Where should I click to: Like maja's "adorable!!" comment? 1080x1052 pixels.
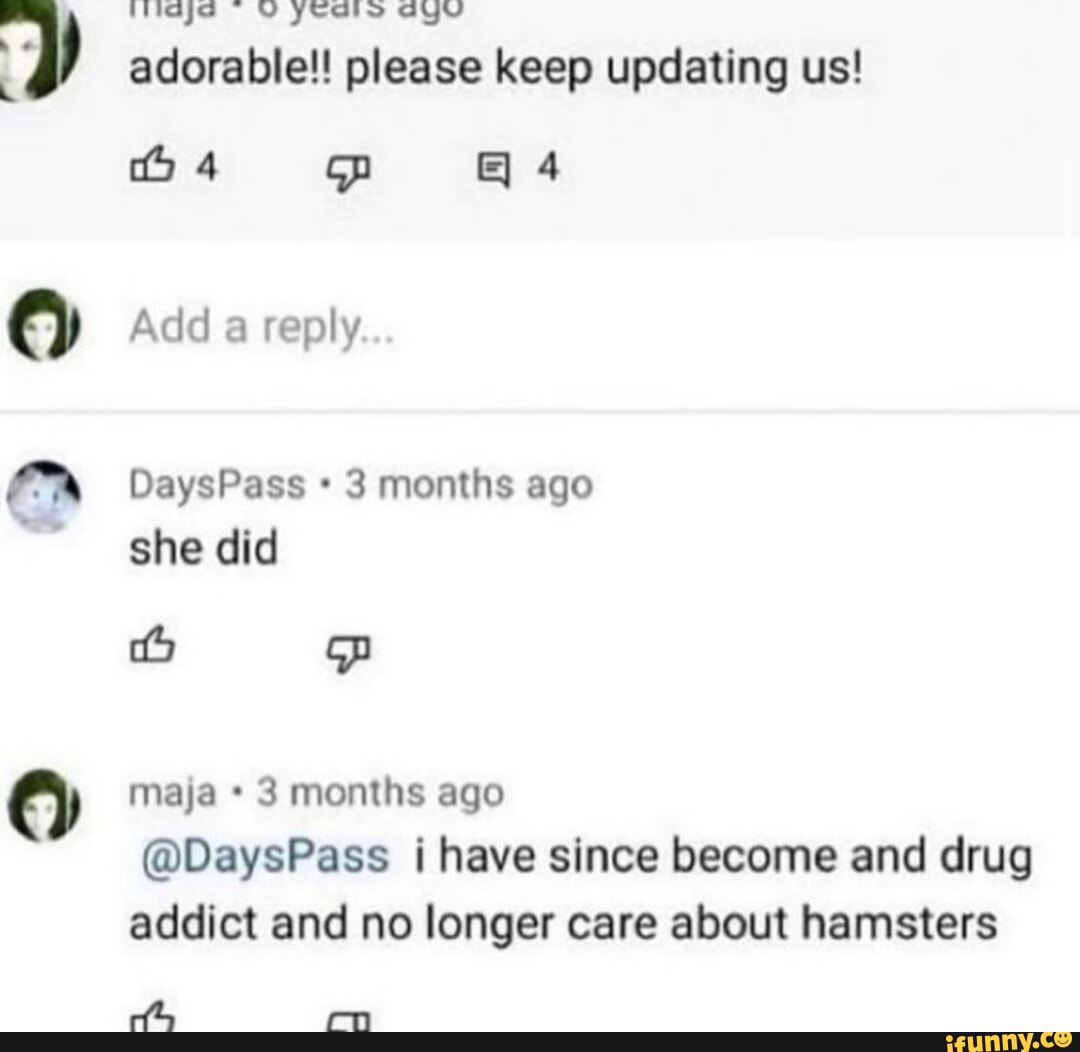coord(151,165)
